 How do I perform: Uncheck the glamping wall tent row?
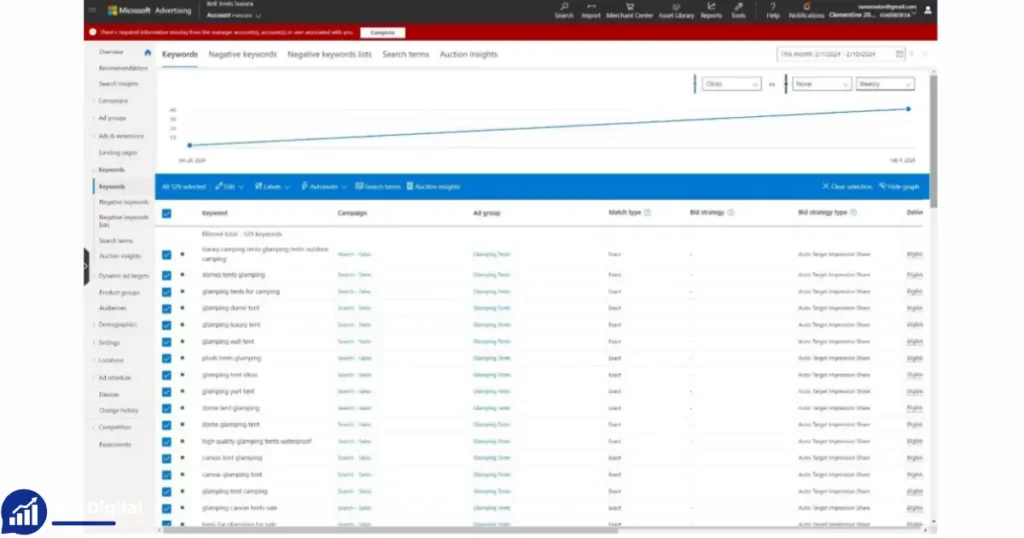167,342
